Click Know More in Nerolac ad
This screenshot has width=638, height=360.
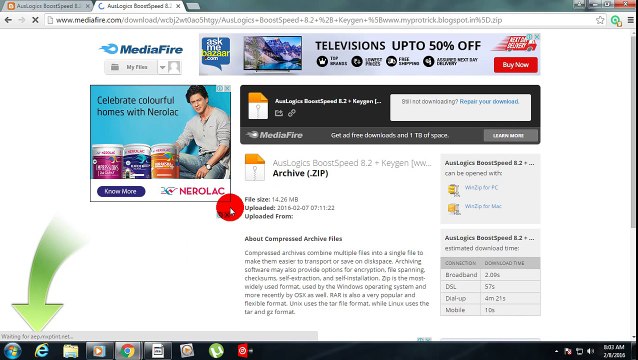click(x=121, y=191)
